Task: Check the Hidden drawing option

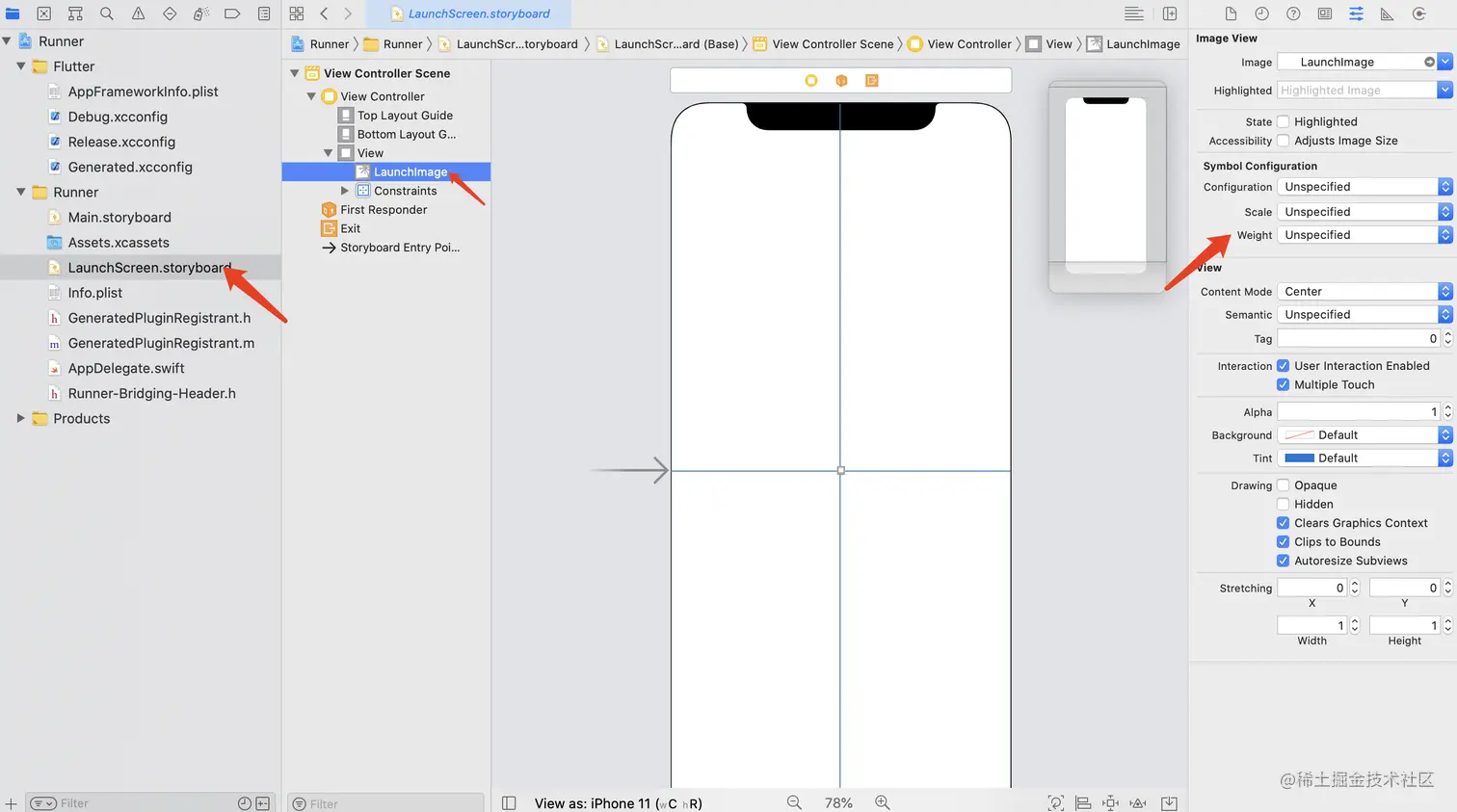Action: point(1283,504)
